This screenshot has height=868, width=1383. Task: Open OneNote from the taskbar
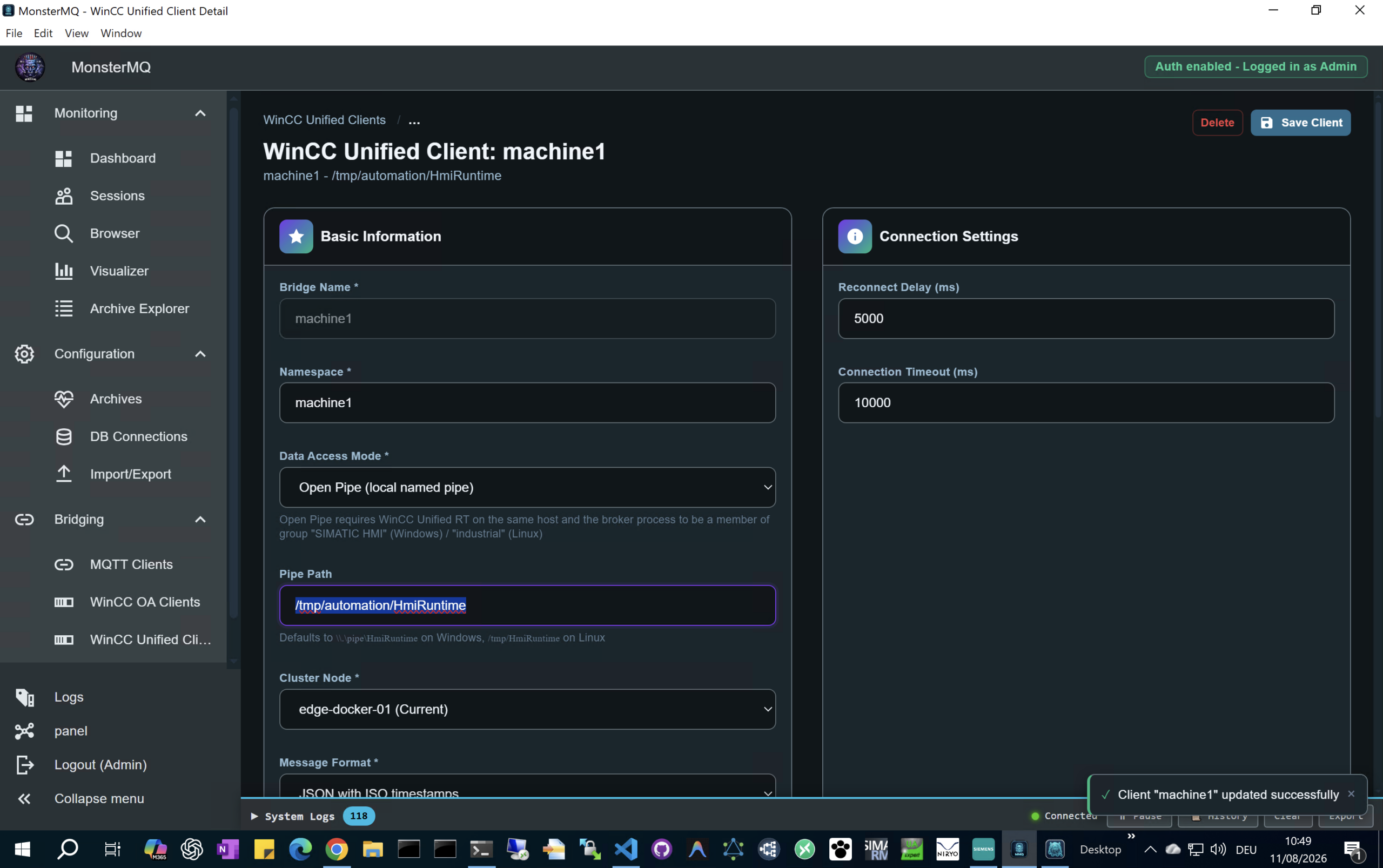click(x=228, y=849)
